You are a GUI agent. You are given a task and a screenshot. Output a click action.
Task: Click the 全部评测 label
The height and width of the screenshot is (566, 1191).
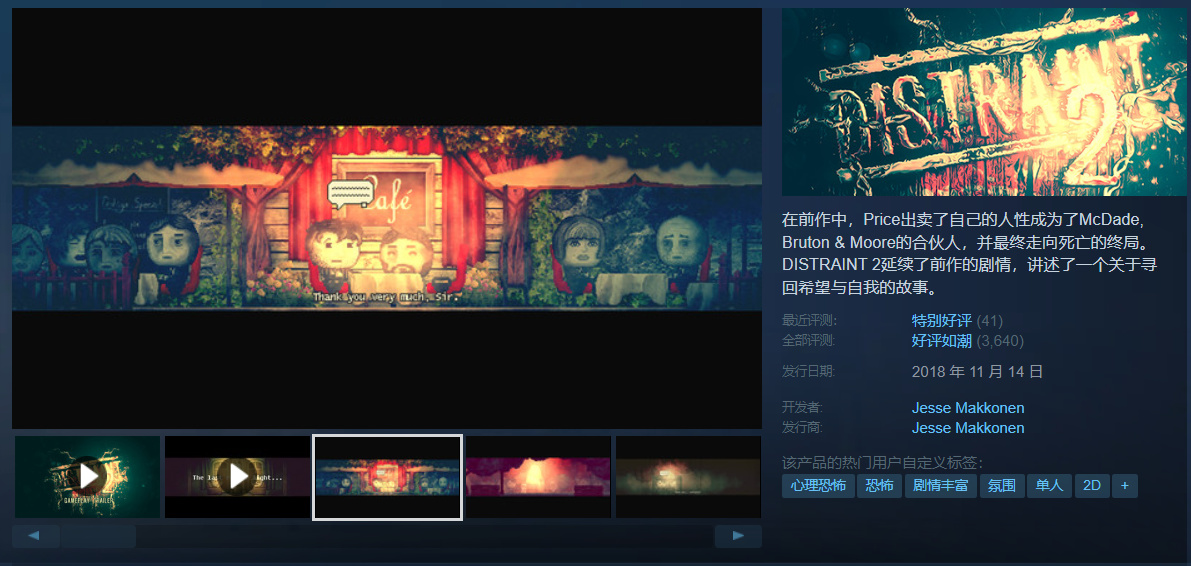click(809, 341)
